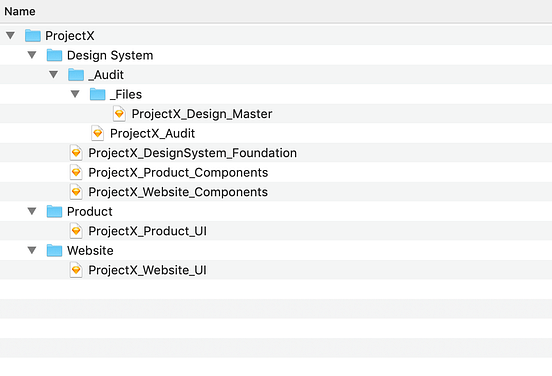Click the Product folder icon
The image size is (552, 376).
tap(54, 211)
